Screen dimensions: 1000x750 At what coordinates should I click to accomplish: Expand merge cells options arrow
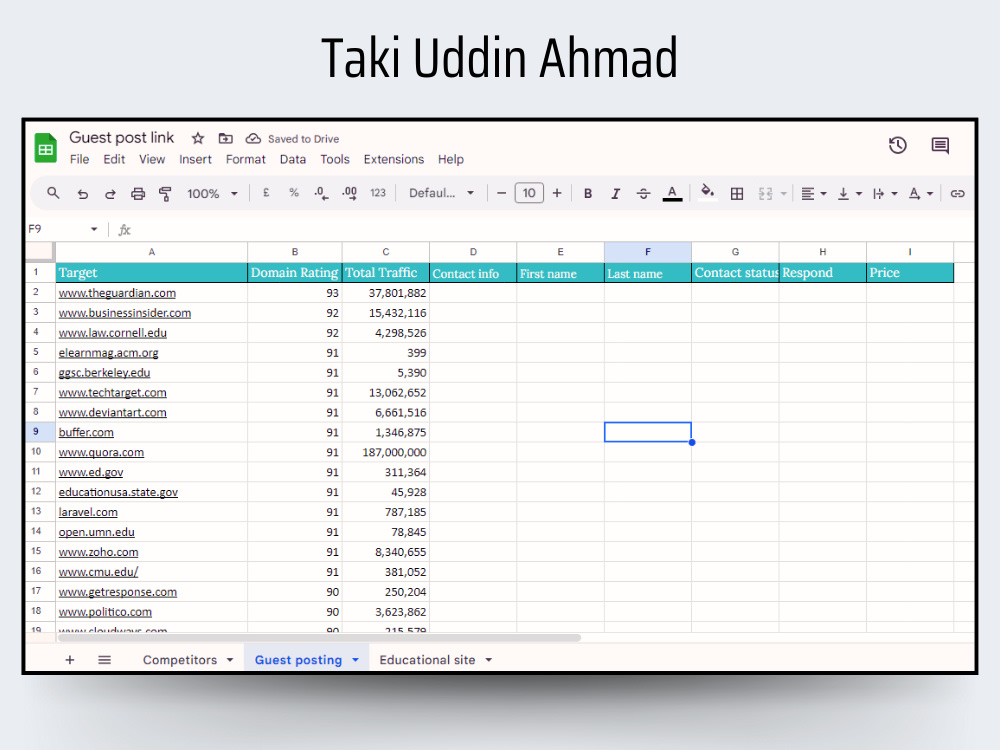(783, 193)
